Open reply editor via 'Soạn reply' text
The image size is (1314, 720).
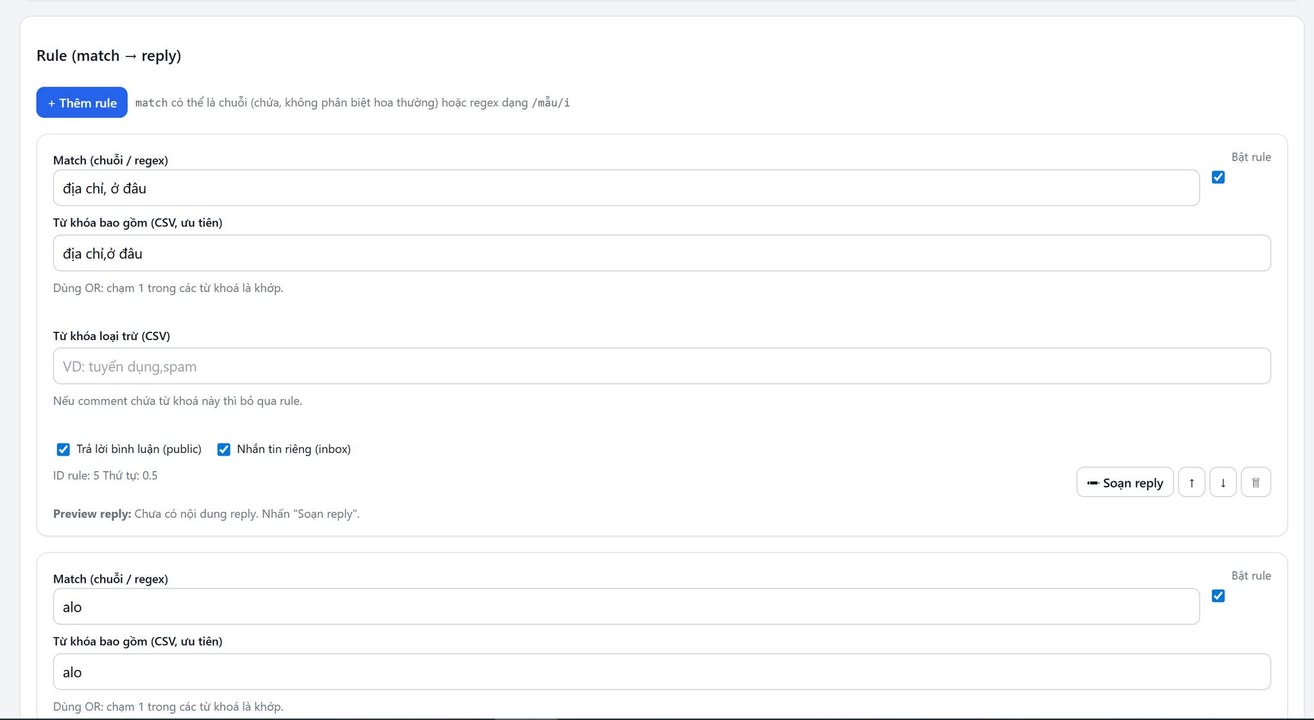click(x=1133, y=483)
